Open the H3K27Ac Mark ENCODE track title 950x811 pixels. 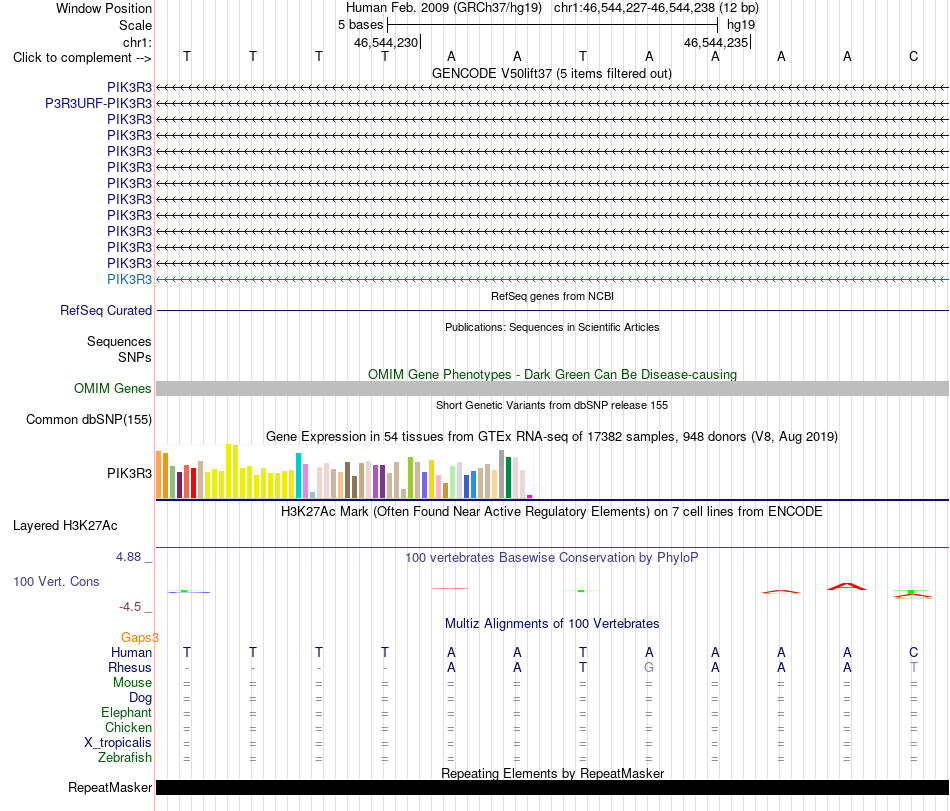[552, 511]
